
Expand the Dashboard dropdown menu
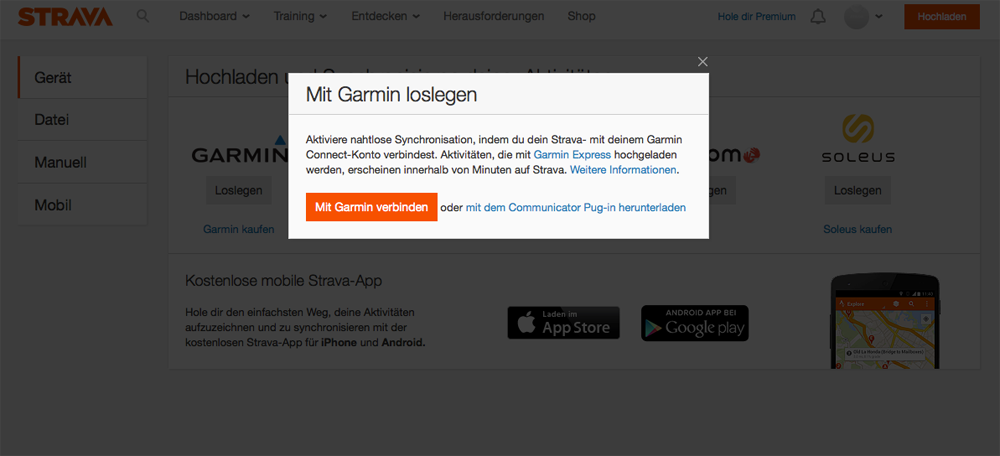point(214,16)
